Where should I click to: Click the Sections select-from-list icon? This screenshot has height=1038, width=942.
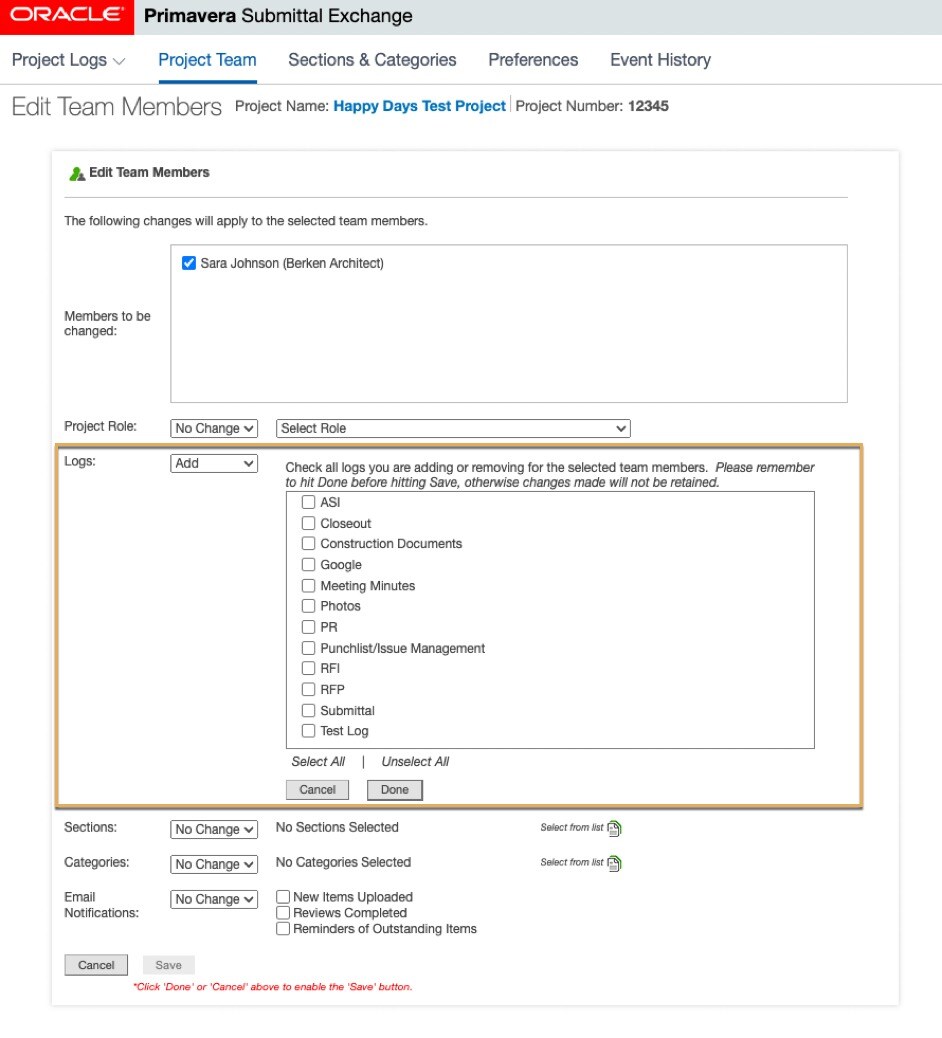614,828
